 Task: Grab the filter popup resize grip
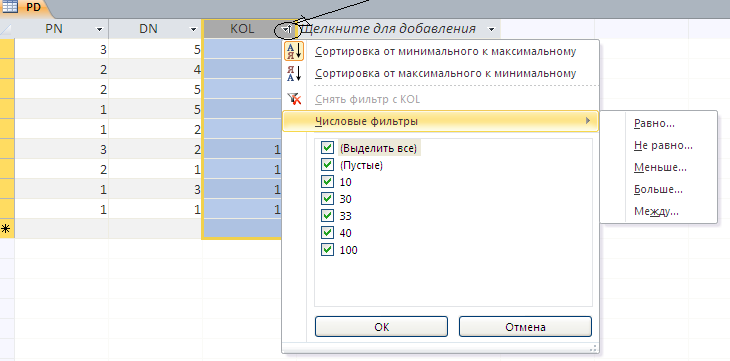click(x=594, y=347)
